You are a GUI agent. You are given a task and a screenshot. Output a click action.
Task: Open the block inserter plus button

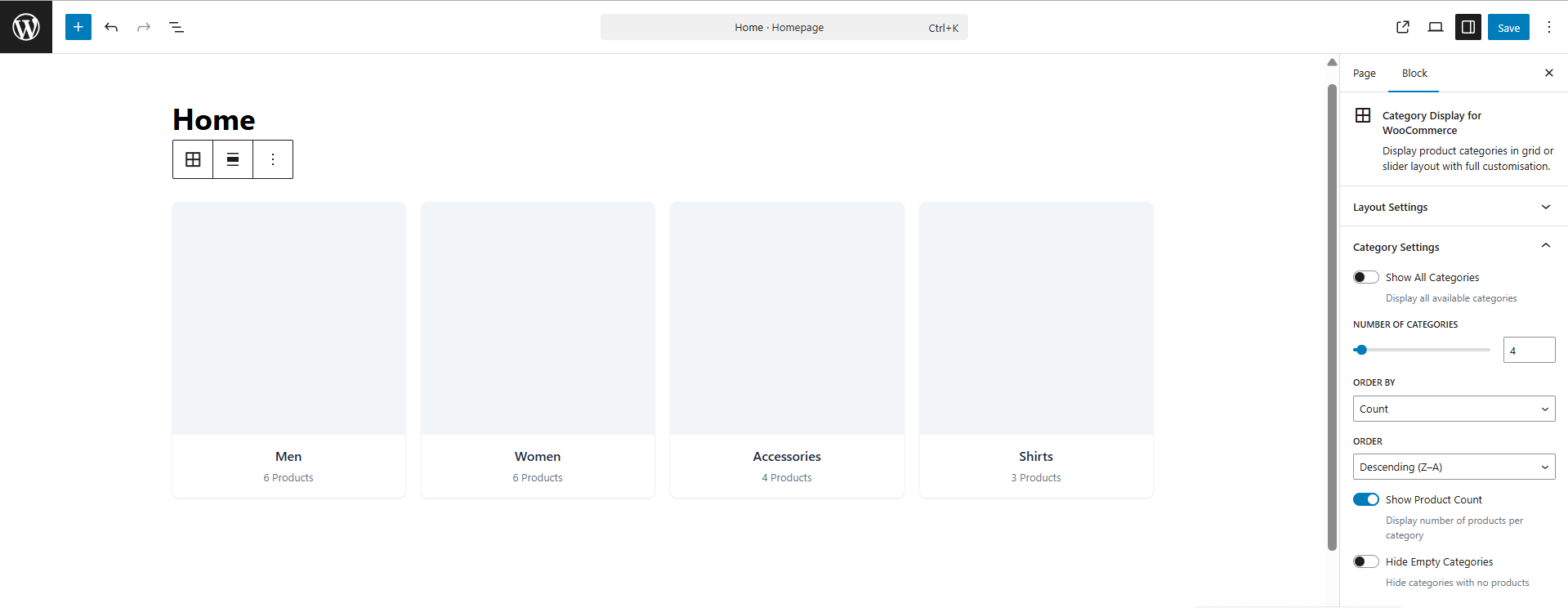[78, 27]
